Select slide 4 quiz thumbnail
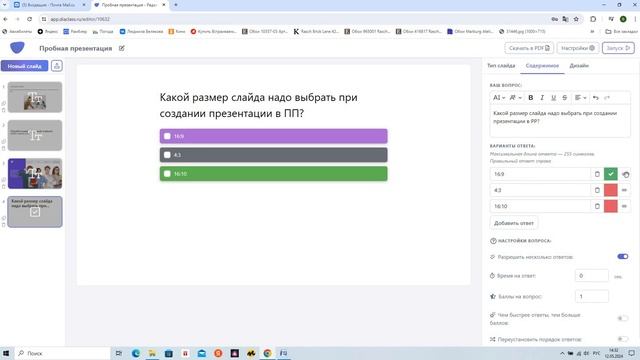 tap(35, 212)
